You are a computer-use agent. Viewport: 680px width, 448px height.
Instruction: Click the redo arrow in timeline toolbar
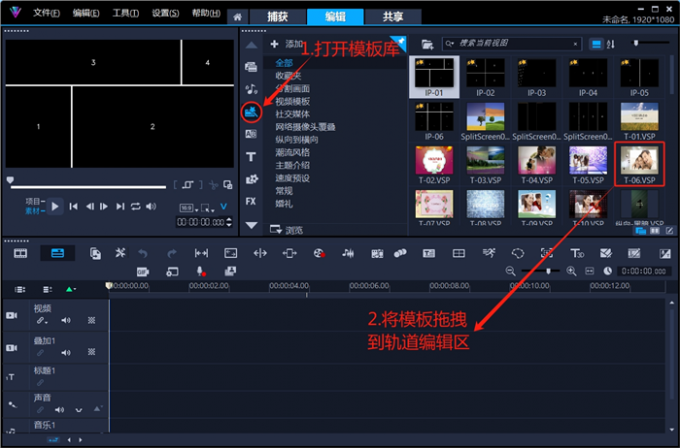pos(172,253)
